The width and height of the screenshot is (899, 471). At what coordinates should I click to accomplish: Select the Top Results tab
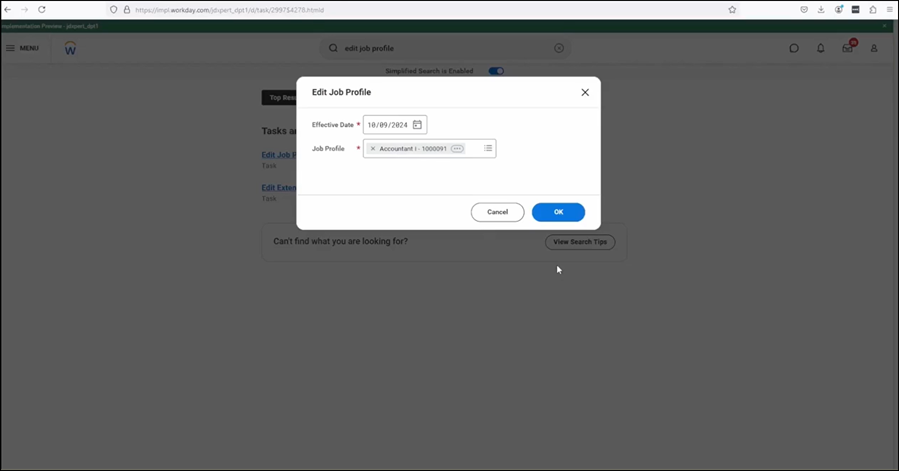pyautogui.click(x=279, y=98)
